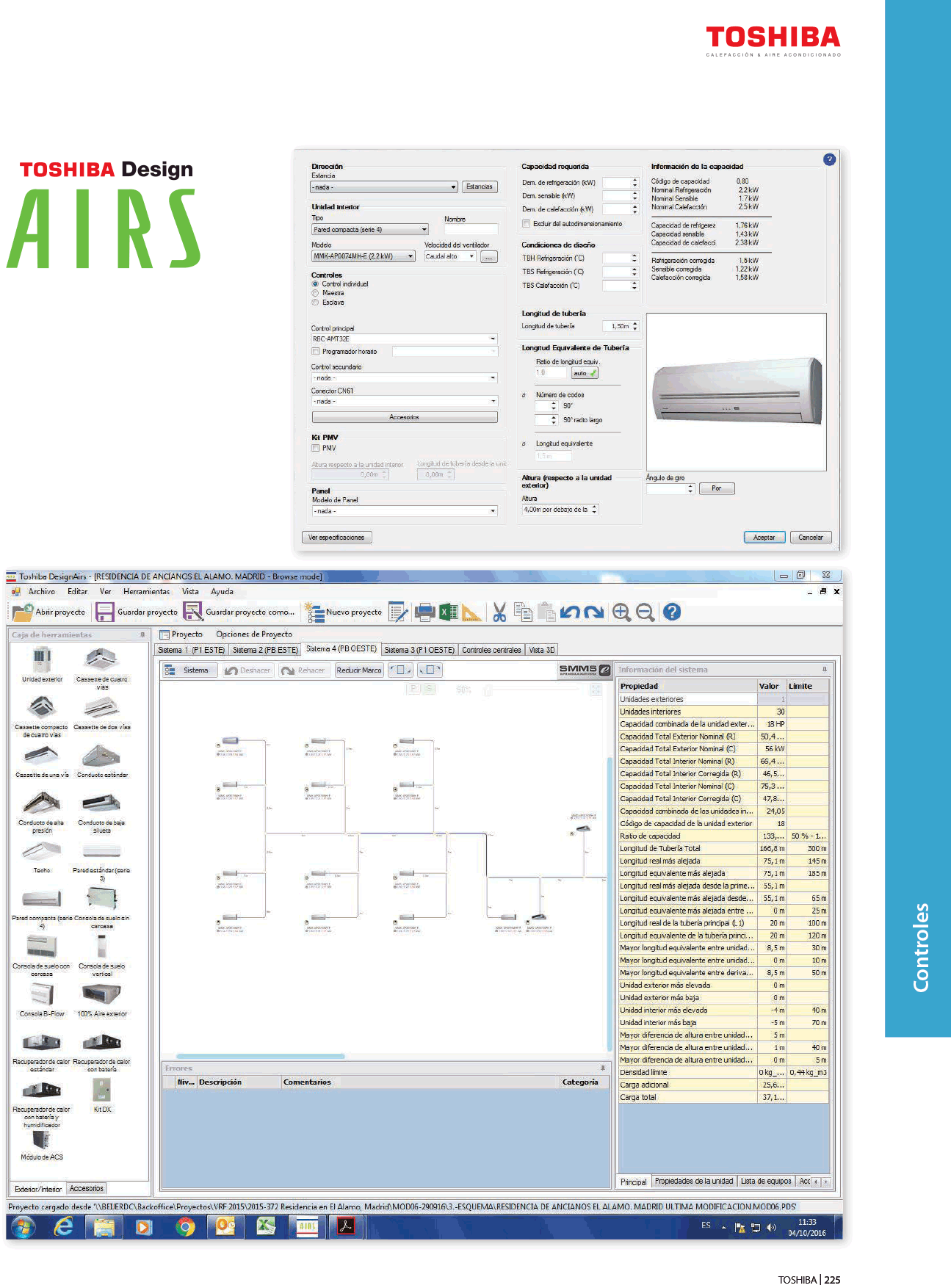Select Recuperador de calor con batería
Viewport: 951px width, 1288px height.
click(101, 1043)
